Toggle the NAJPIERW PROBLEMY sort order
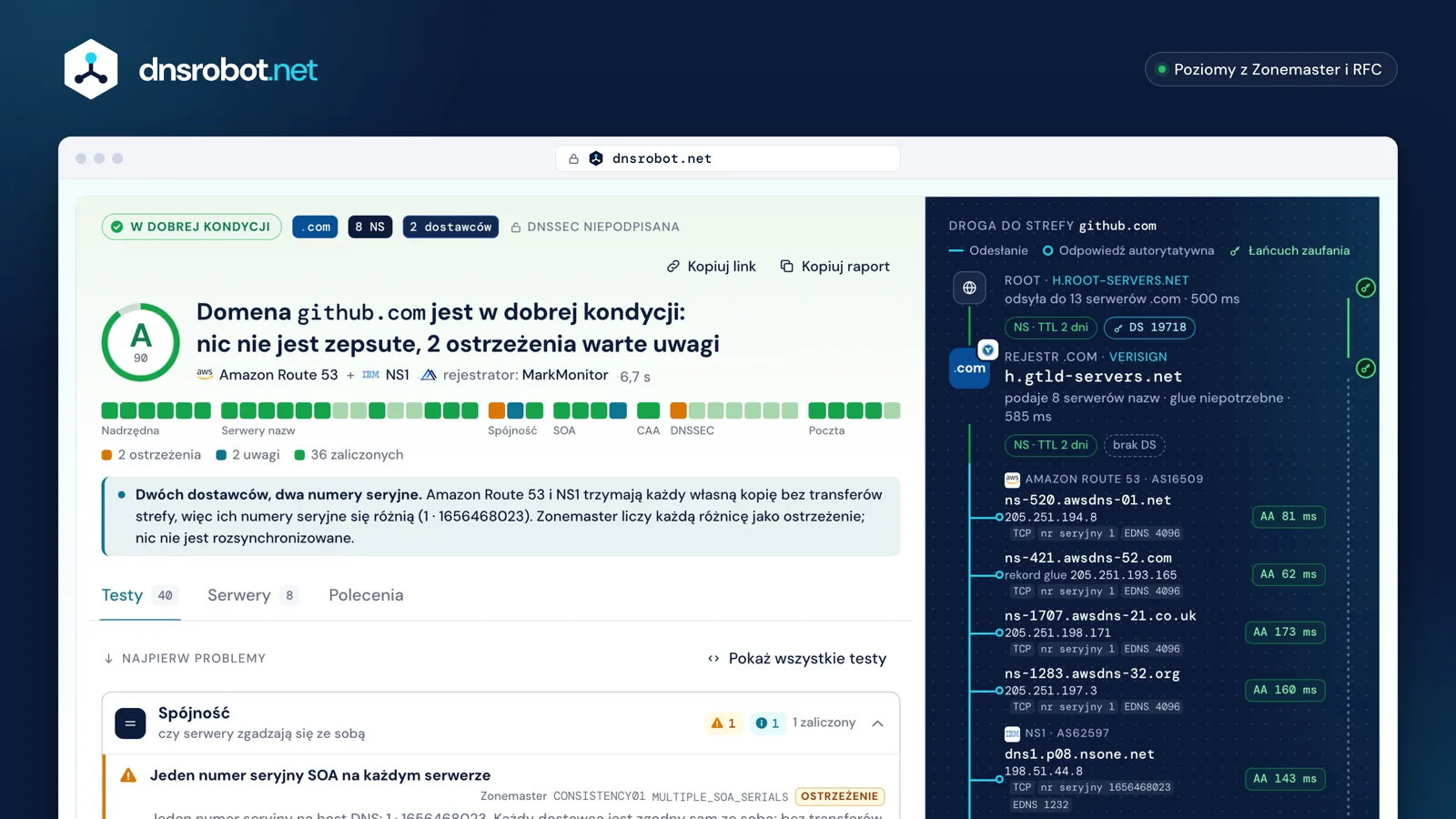Screen dimensions: 1456x819 [185, 658]
